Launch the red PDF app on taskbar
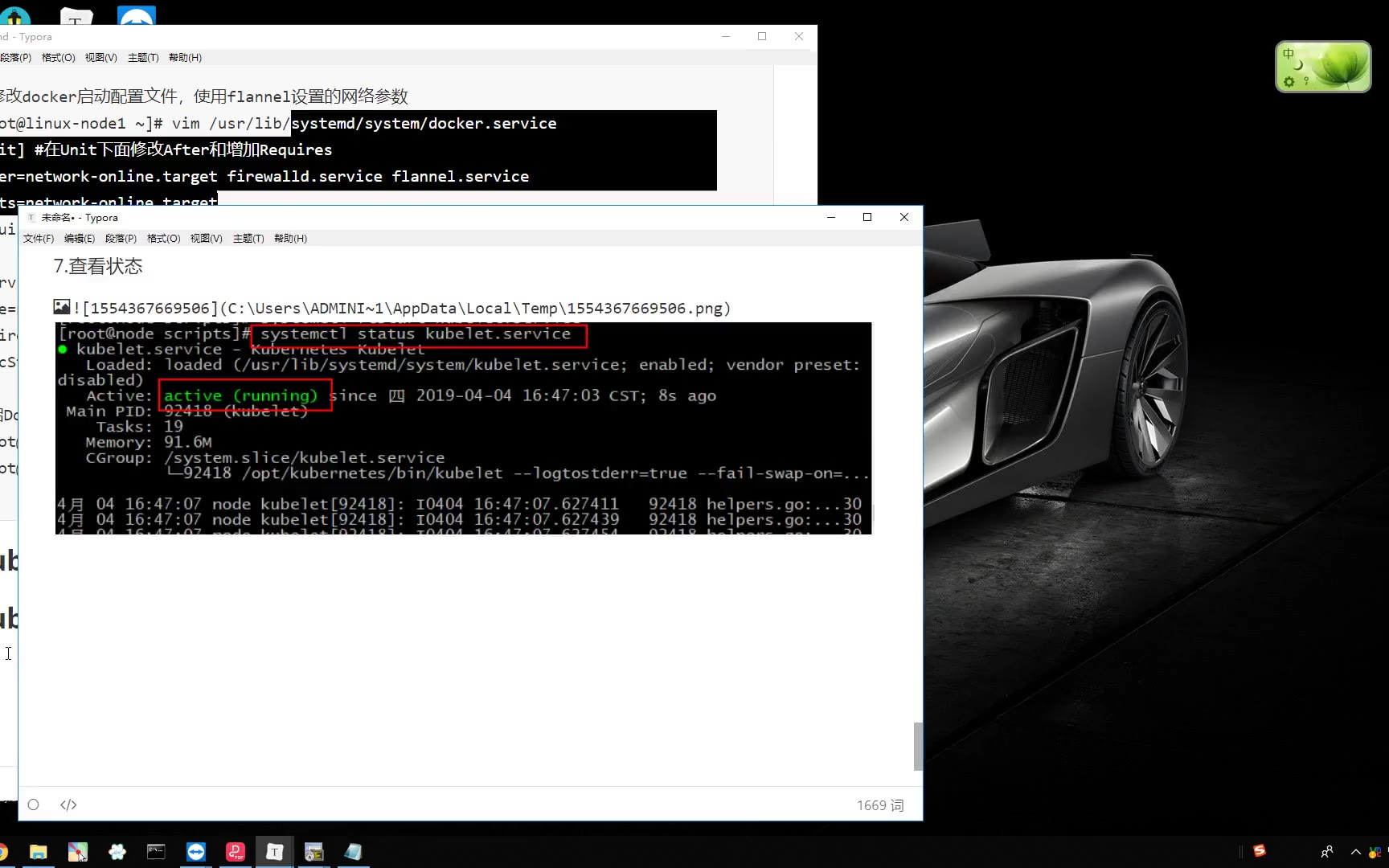This screenshot has width=1389, height=868. (x=236, y=852)
